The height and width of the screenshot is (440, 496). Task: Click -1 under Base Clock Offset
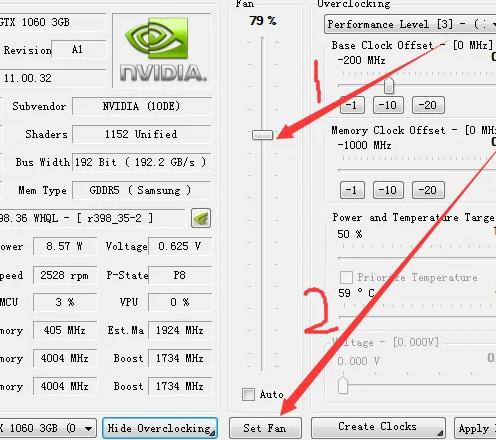(352, 105)
